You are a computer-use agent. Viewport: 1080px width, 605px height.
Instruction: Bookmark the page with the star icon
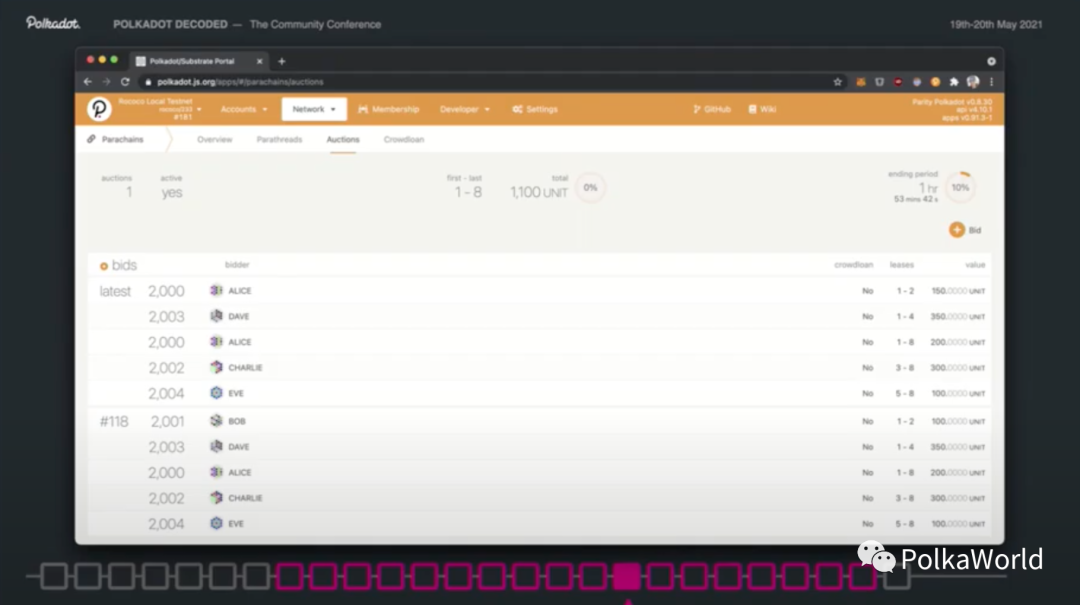coord(838,82)
